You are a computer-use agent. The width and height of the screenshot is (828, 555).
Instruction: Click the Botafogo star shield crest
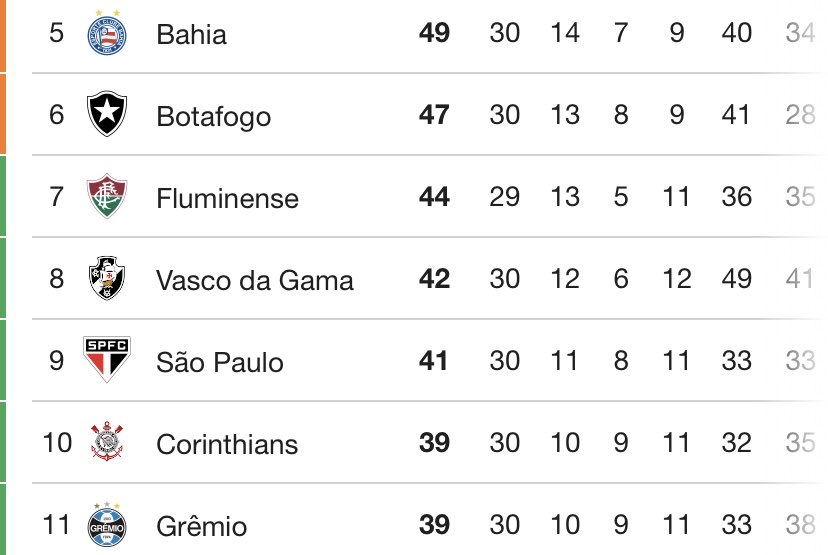pyautogui.click(x=105, y=115)
